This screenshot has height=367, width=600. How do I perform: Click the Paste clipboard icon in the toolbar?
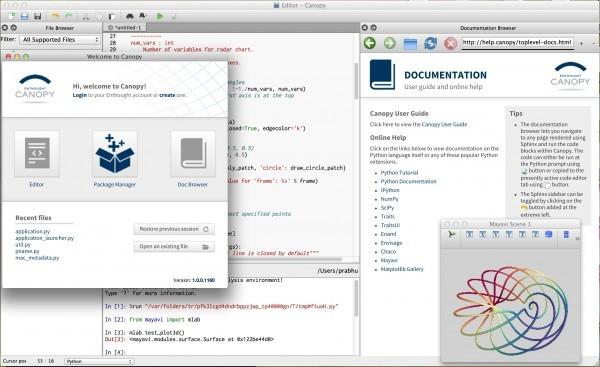click(112, 16)
